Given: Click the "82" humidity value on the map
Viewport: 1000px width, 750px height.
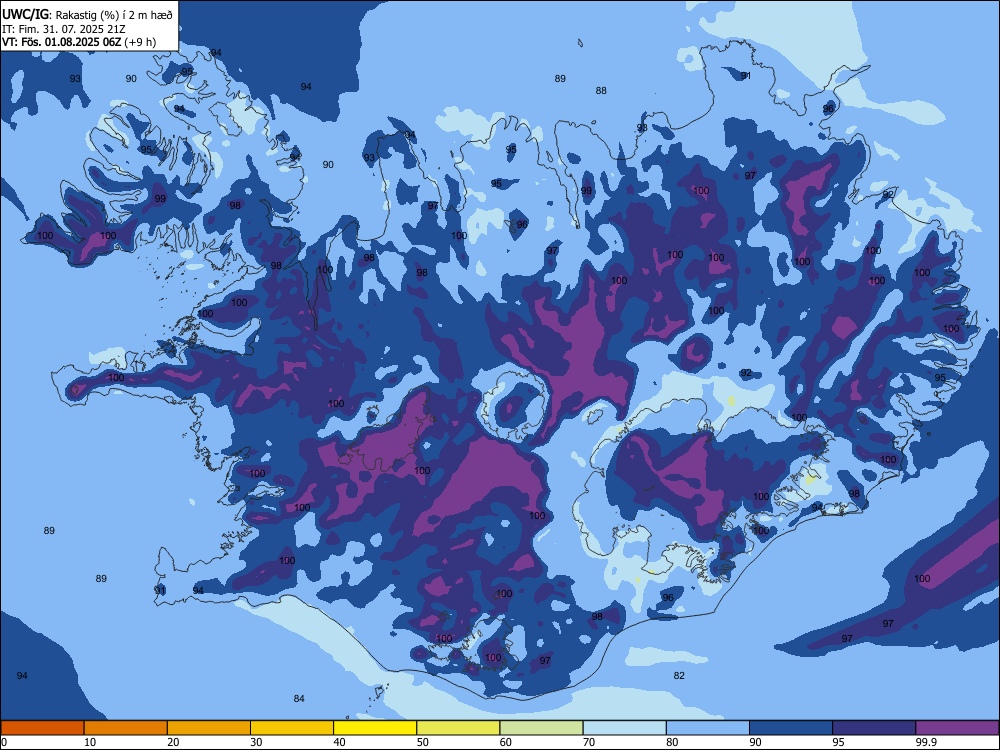Looking at the screenshot, I should pos(679,675).
